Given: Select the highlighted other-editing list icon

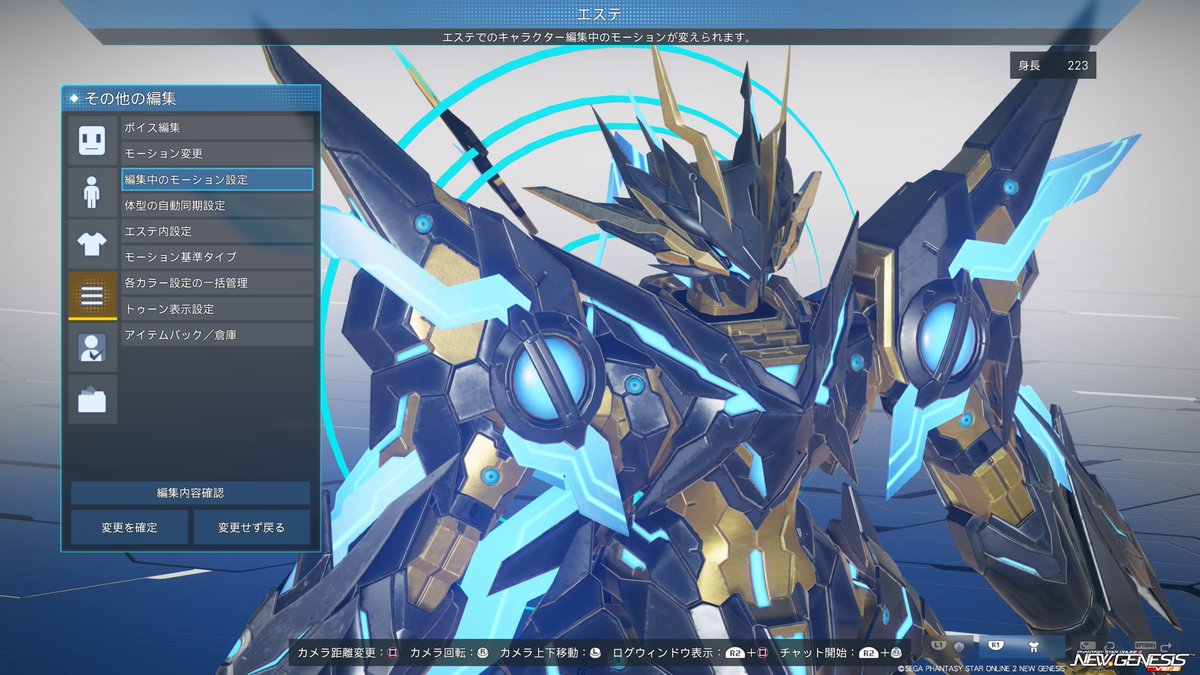Looking at the screenshot, I should (92, 296).
